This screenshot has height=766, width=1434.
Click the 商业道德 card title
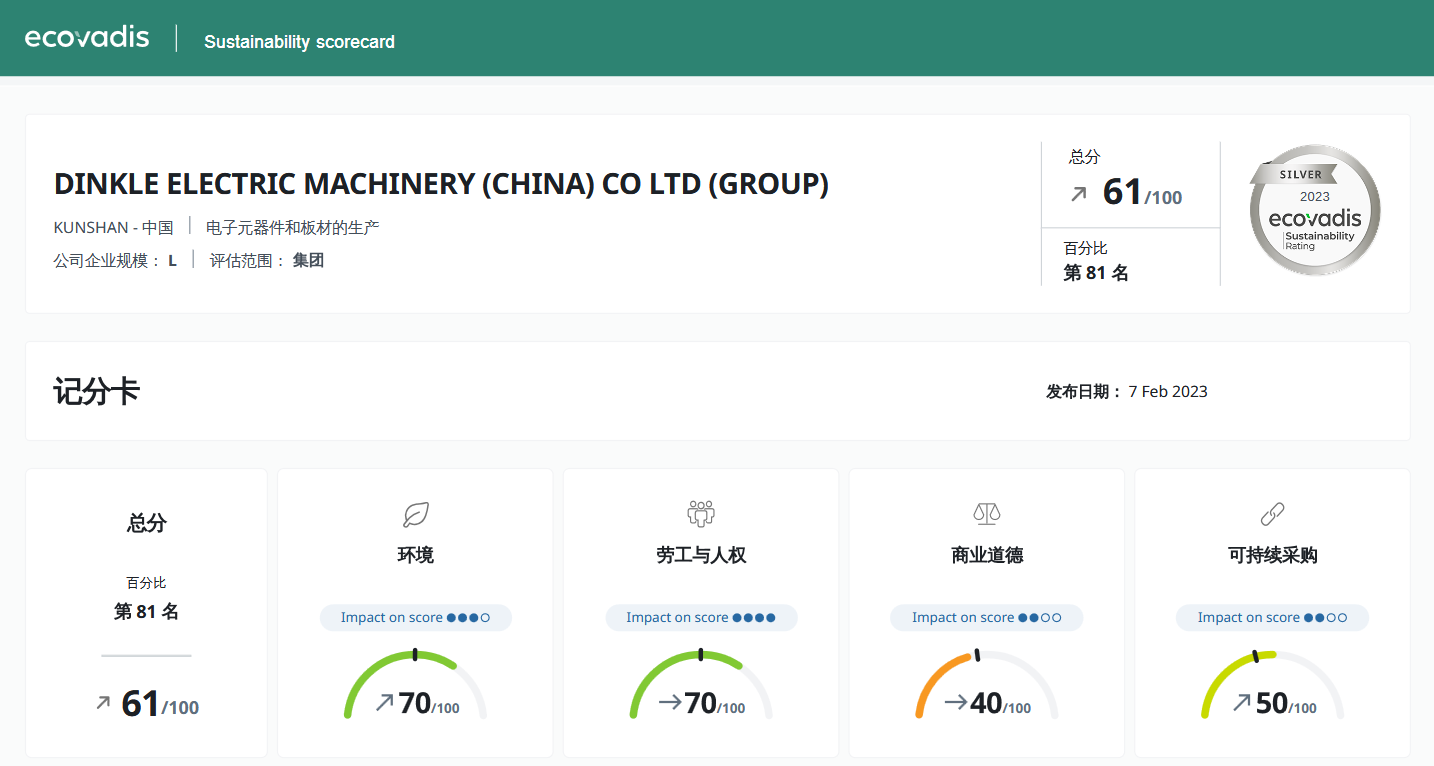[x=987, y=555]
